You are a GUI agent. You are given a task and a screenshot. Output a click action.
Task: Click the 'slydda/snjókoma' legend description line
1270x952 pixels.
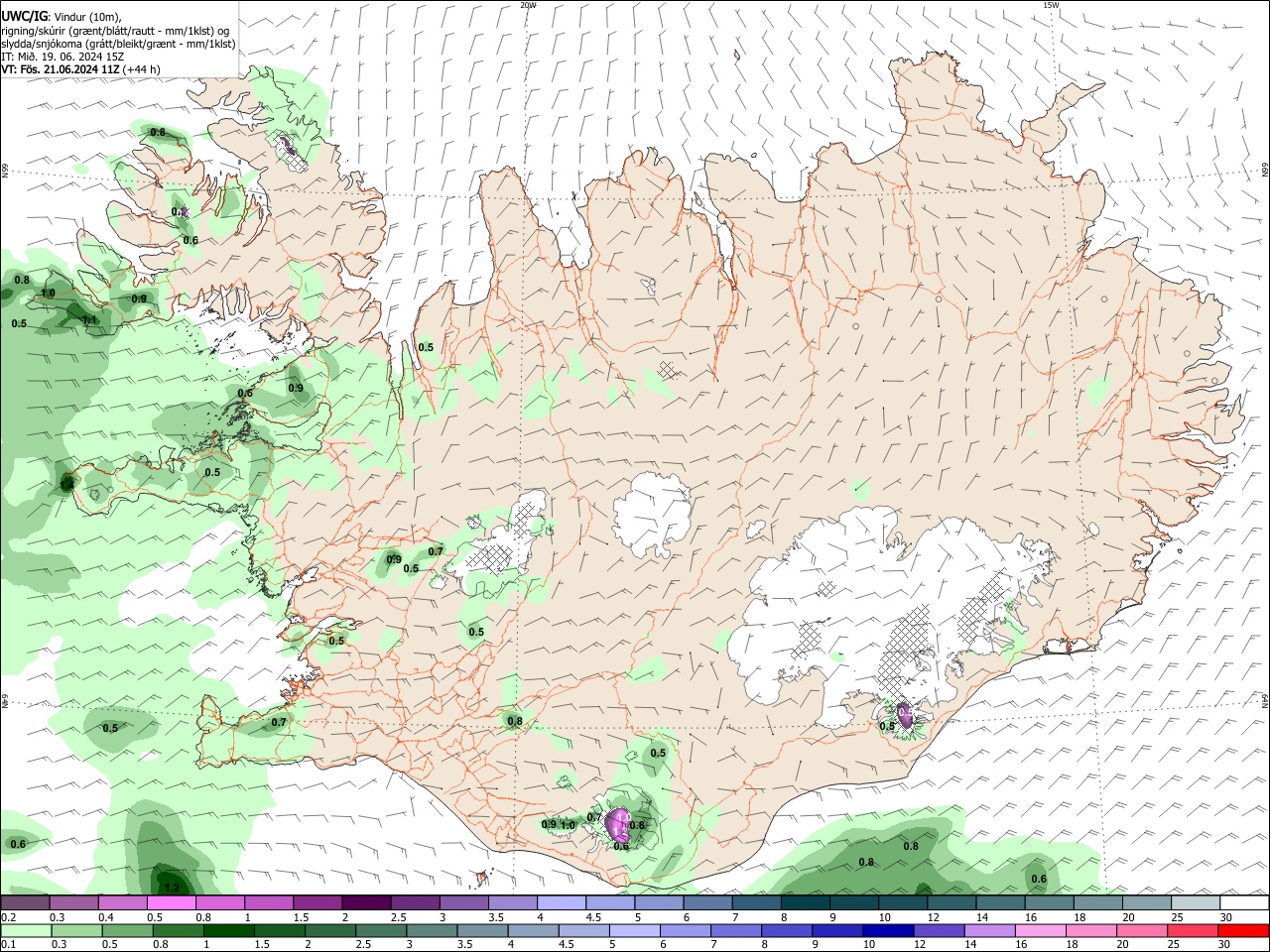click(x=118, y=44)
